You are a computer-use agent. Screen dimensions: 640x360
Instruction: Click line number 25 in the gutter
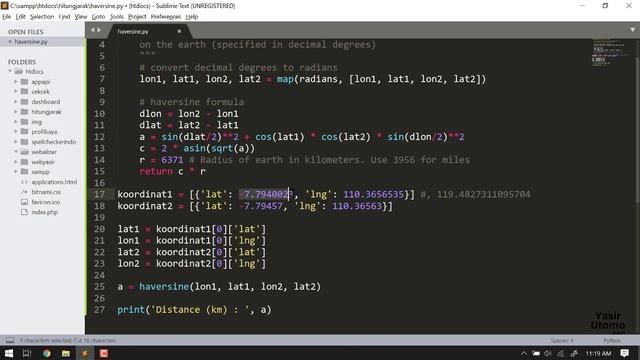tap(99, 287)
